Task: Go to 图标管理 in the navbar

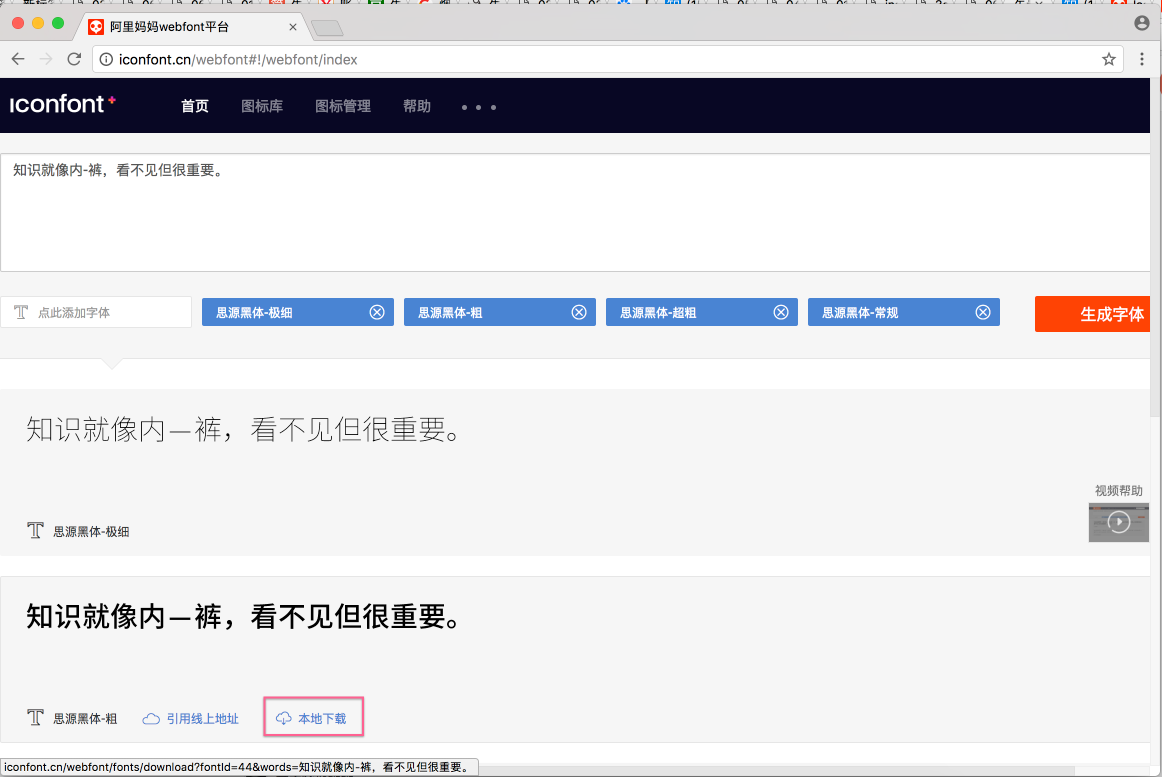Action: click(x=343, y=106)
